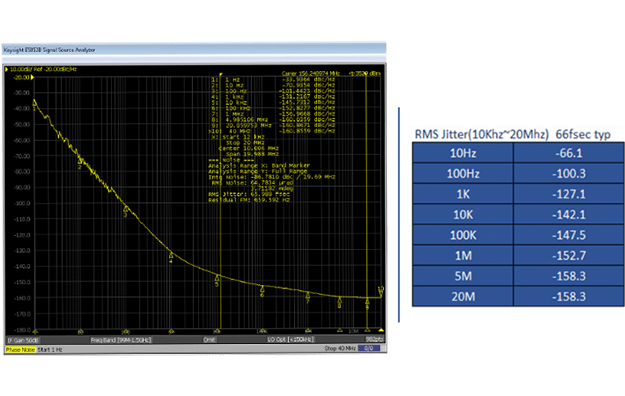
Task: Click the IF Gain 50dB status field
Action: 23,340
